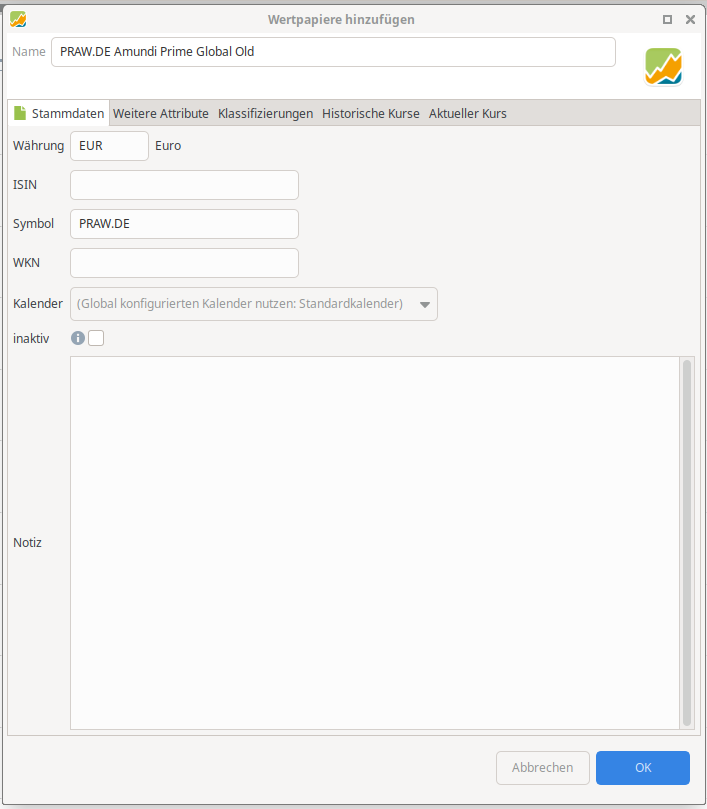Switch to the Weitere Attribute tab

pyautogui.click(x=160, y=114)
